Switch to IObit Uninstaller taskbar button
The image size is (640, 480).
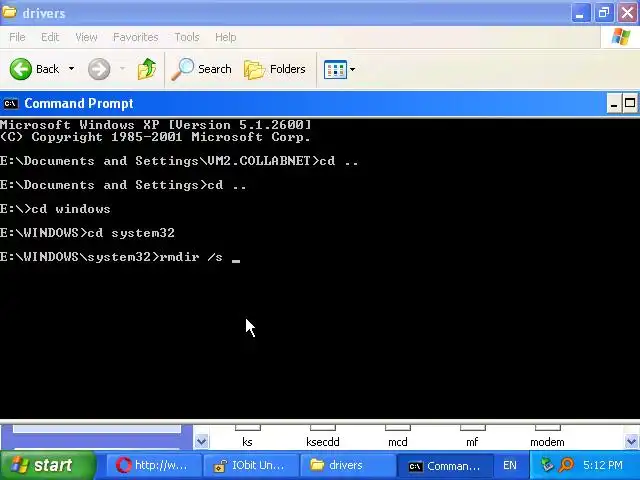[x=250, y=465]
